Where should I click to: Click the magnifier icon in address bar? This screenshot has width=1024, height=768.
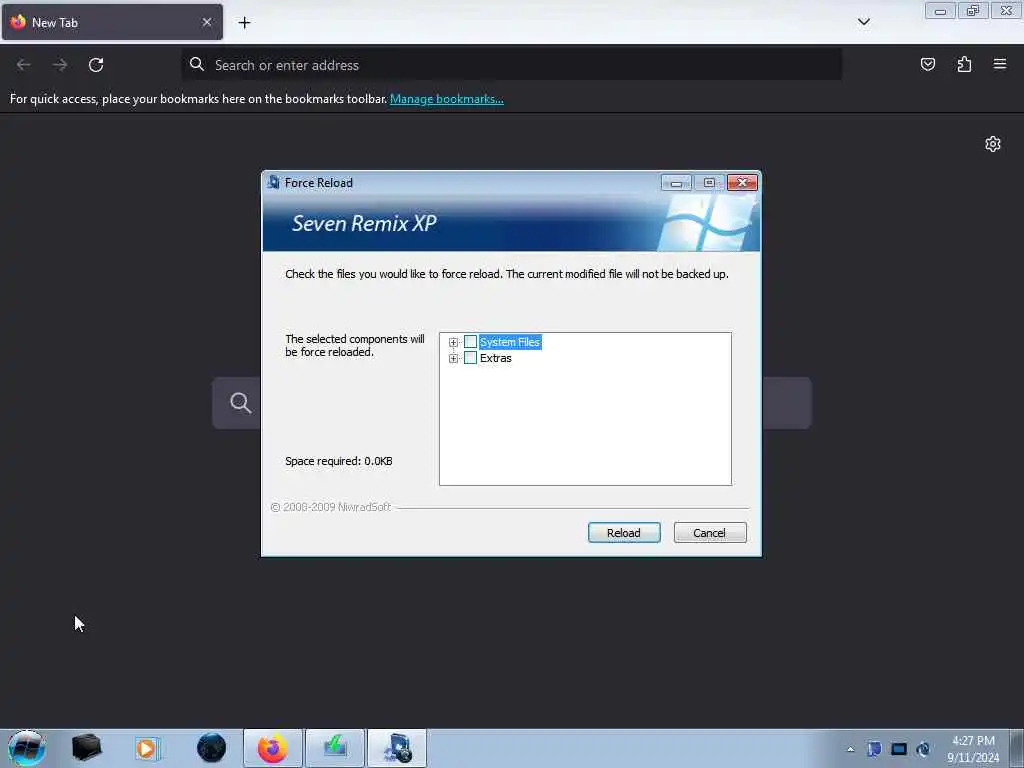click(x=197, y=64)
